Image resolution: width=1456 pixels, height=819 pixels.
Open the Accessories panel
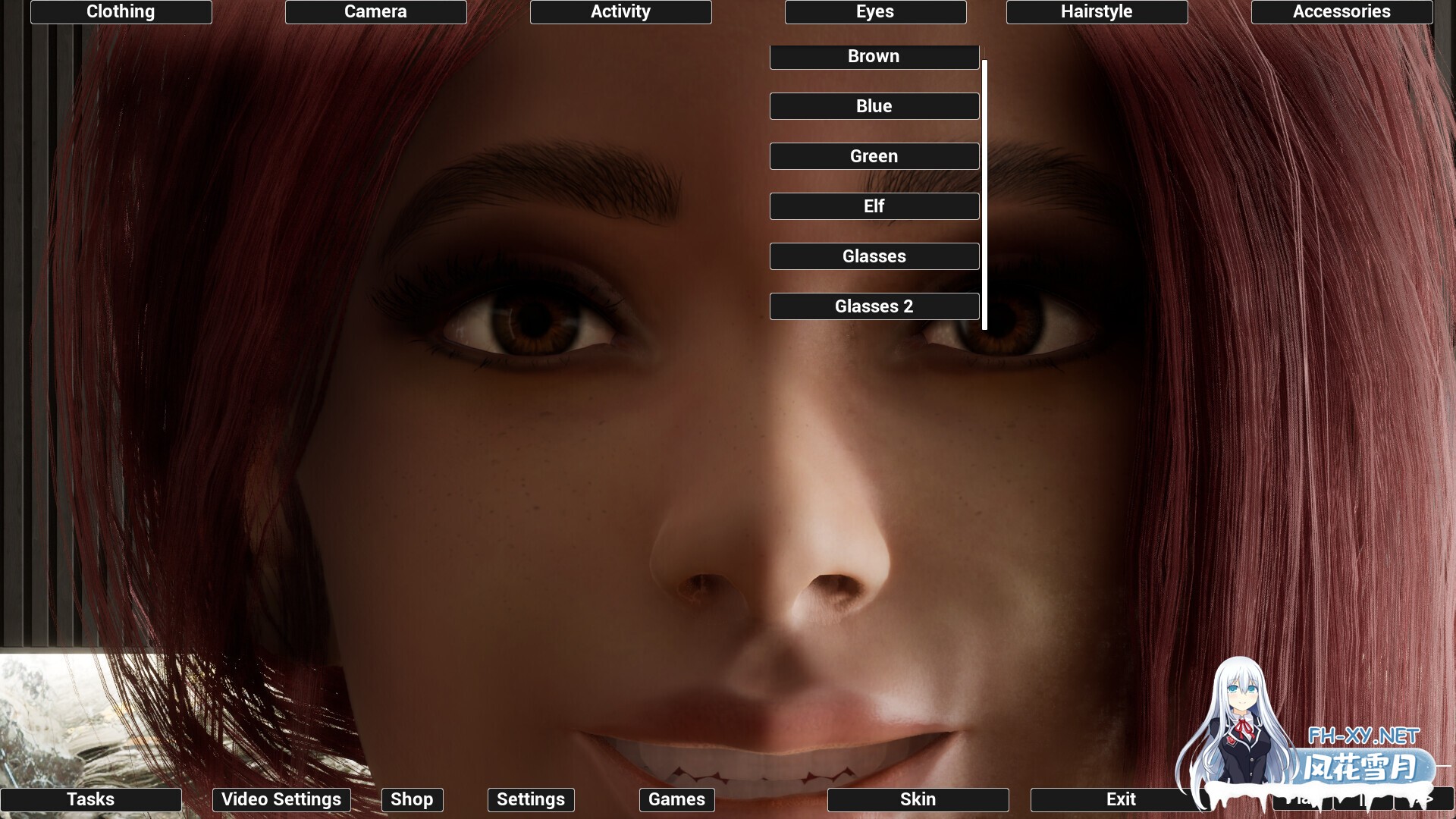point(1341,11)
